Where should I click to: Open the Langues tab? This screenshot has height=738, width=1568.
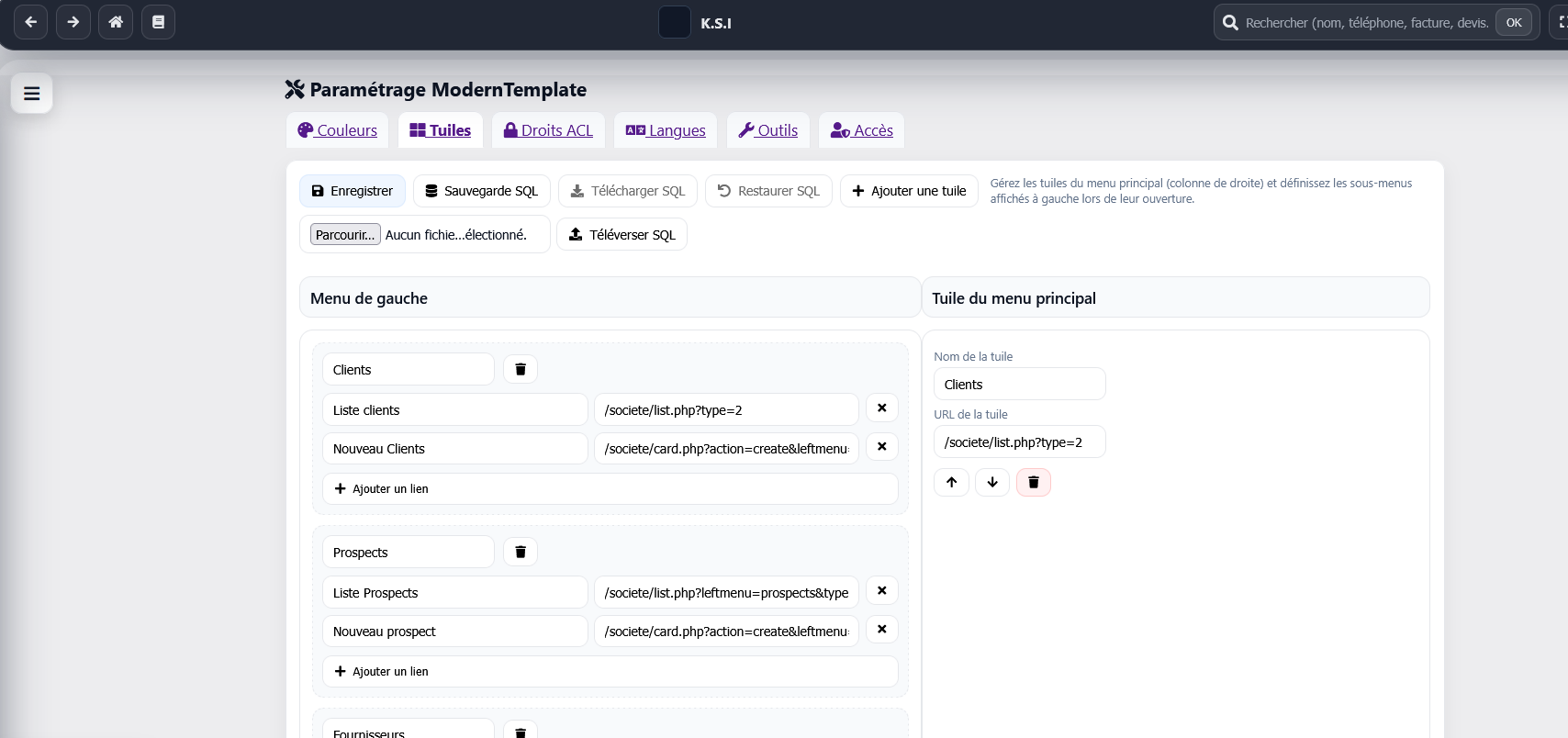click(666, 130)
